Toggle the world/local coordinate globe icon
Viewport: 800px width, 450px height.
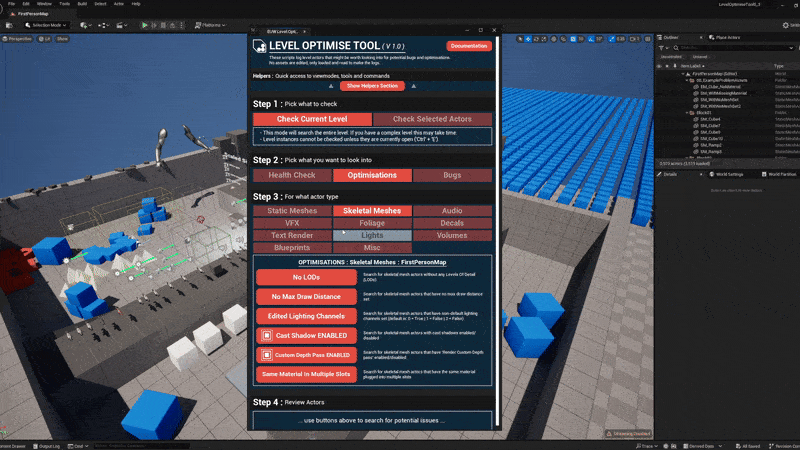(554, 39)
